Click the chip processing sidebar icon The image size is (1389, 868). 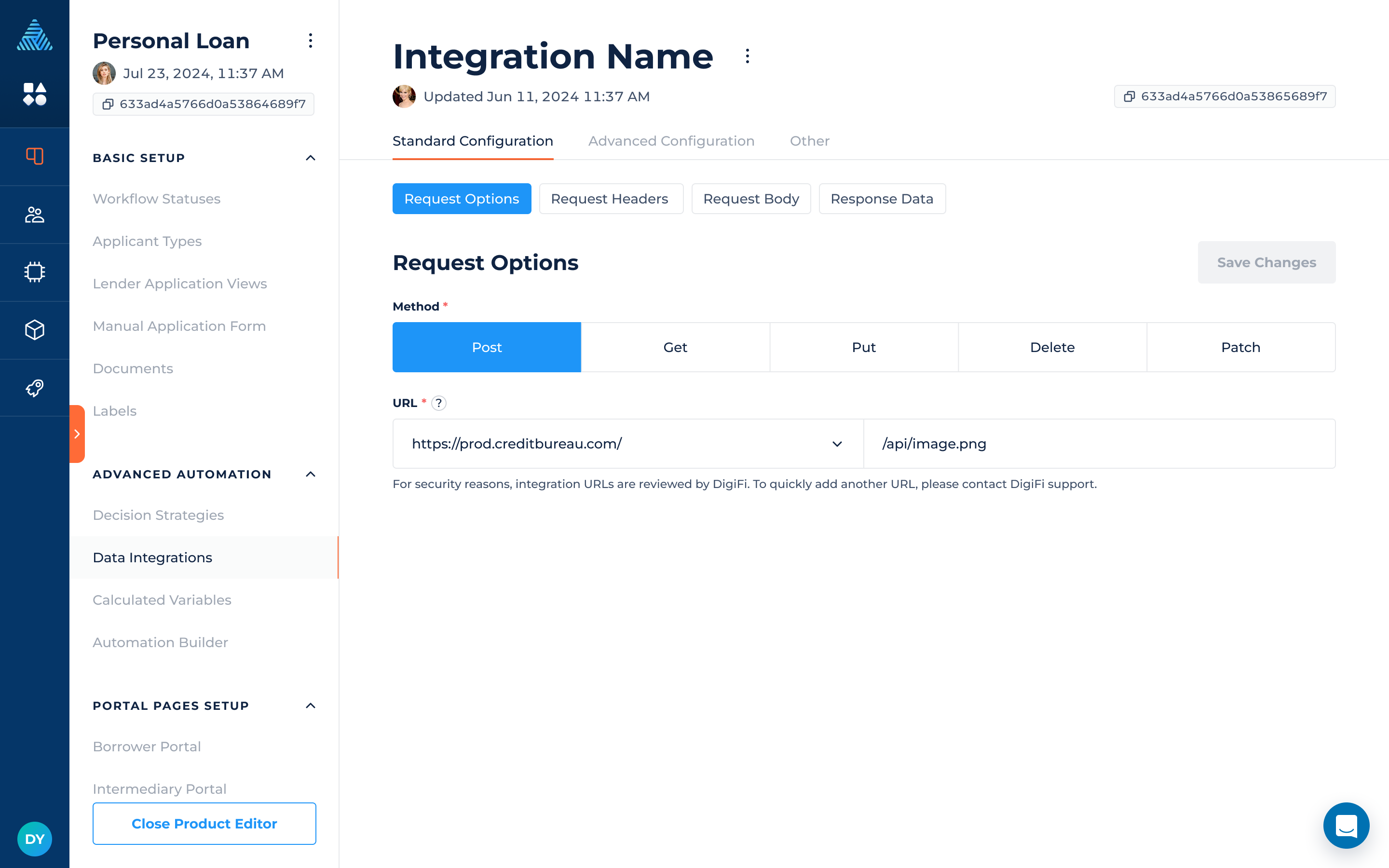(x=34, y=272)
